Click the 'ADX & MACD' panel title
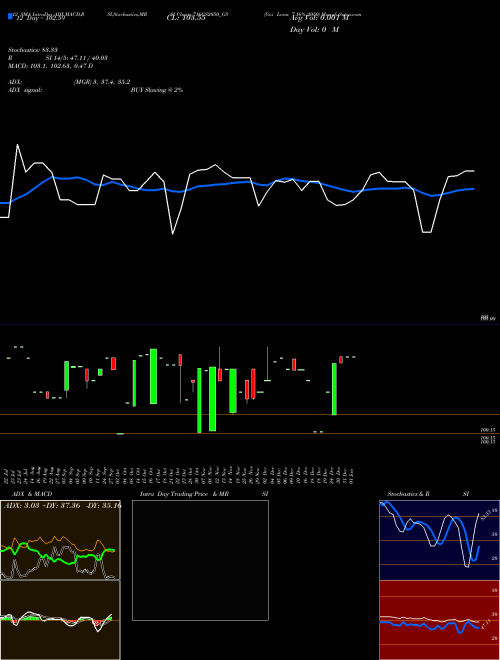The image size is (500, 660). 32,494
